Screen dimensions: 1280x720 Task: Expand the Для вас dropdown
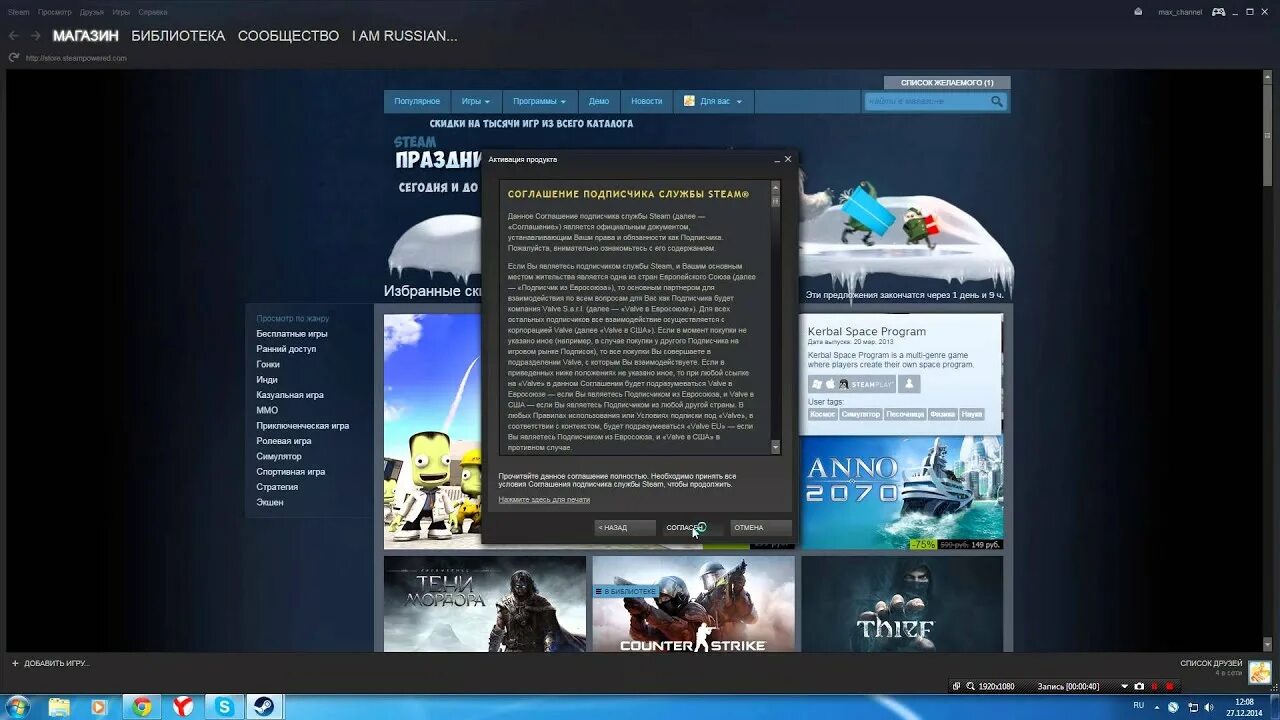click(714, 101)
